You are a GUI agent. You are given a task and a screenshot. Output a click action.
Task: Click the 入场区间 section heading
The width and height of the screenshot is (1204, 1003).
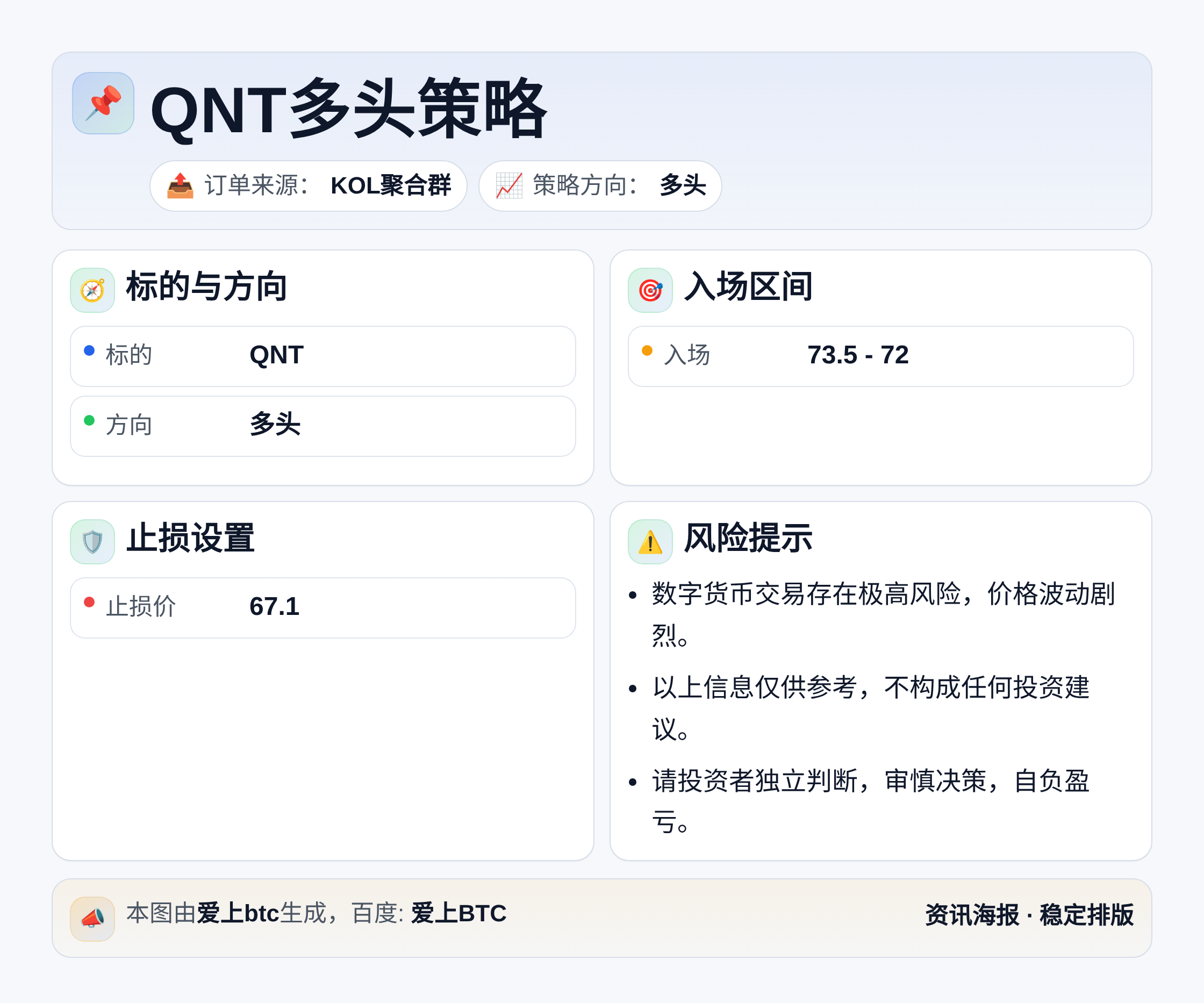click(748, 286)
